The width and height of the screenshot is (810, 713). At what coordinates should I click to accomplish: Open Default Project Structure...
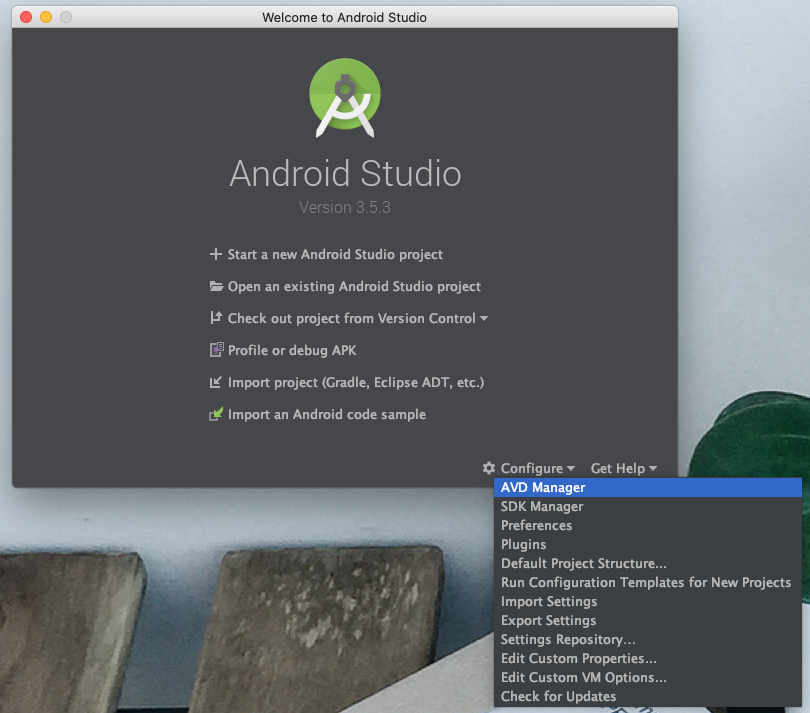click(x=648, y=563)
